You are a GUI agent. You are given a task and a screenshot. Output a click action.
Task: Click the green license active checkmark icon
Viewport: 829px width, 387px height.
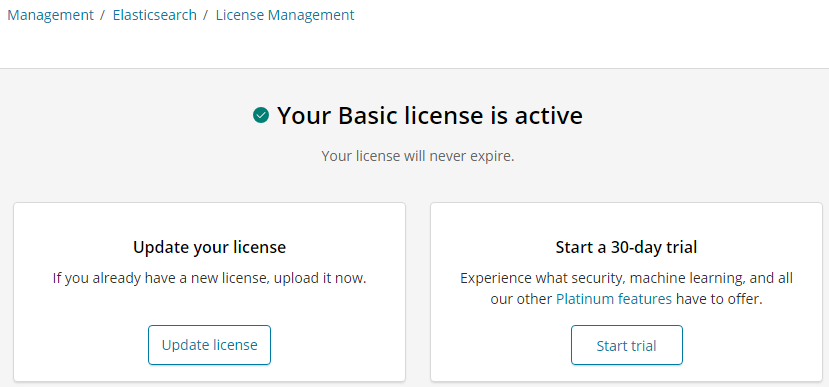[261, 115]
